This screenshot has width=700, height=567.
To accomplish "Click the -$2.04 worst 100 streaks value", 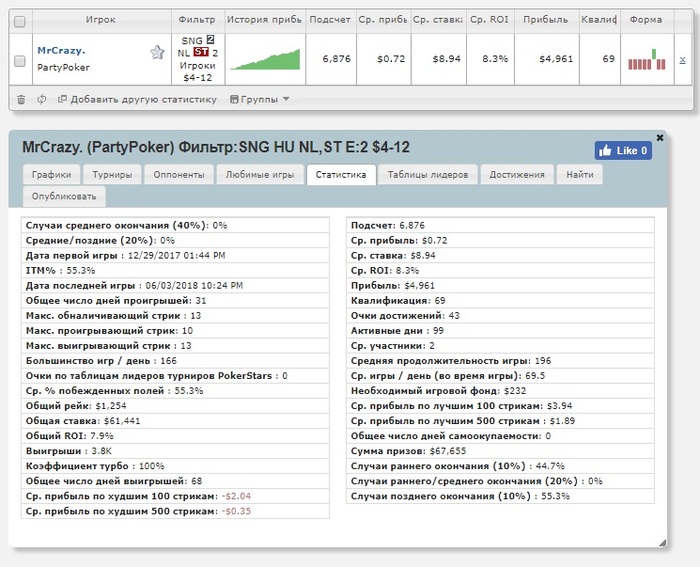I will (x=236, y=496).
